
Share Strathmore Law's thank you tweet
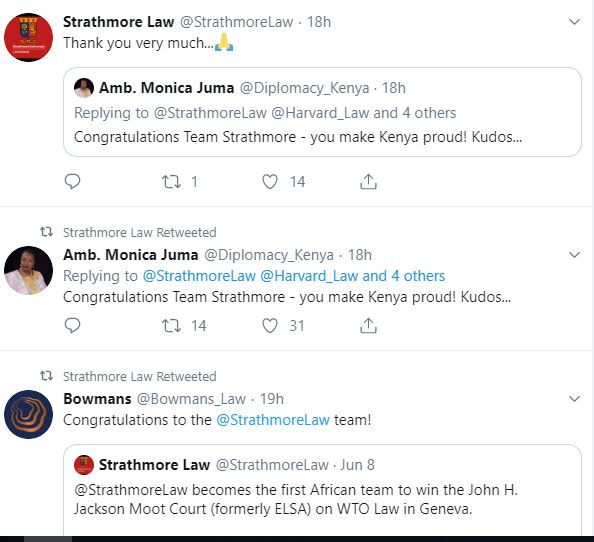(368, 181)
